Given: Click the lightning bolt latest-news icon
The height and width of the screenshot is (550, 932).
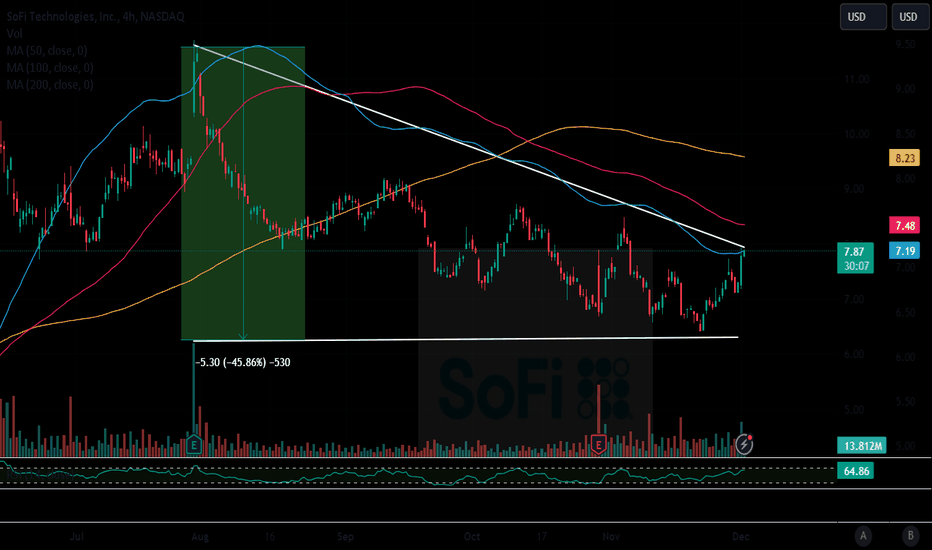Looking at the screenshot, I should pos(744,444).
